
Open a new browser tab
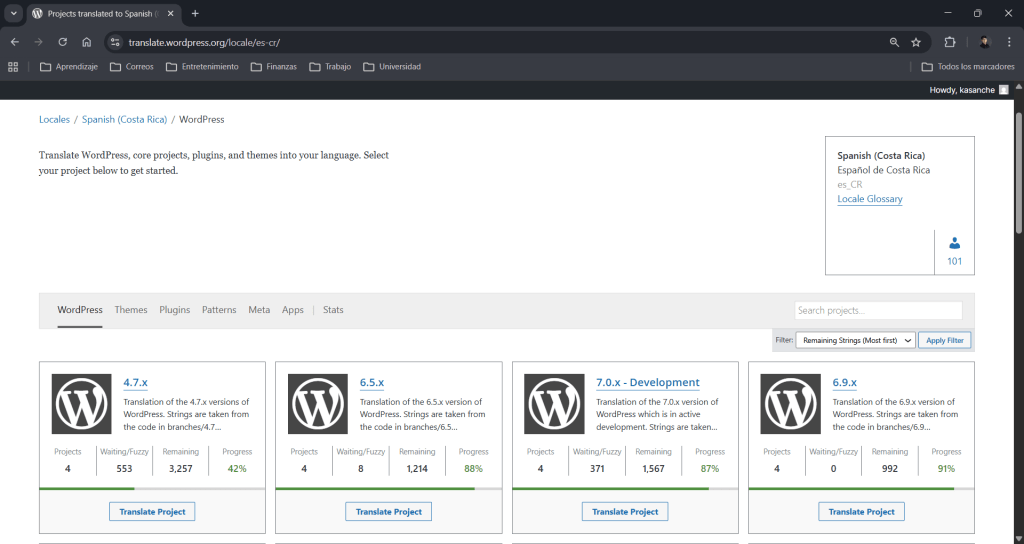(x=195, y=14)
